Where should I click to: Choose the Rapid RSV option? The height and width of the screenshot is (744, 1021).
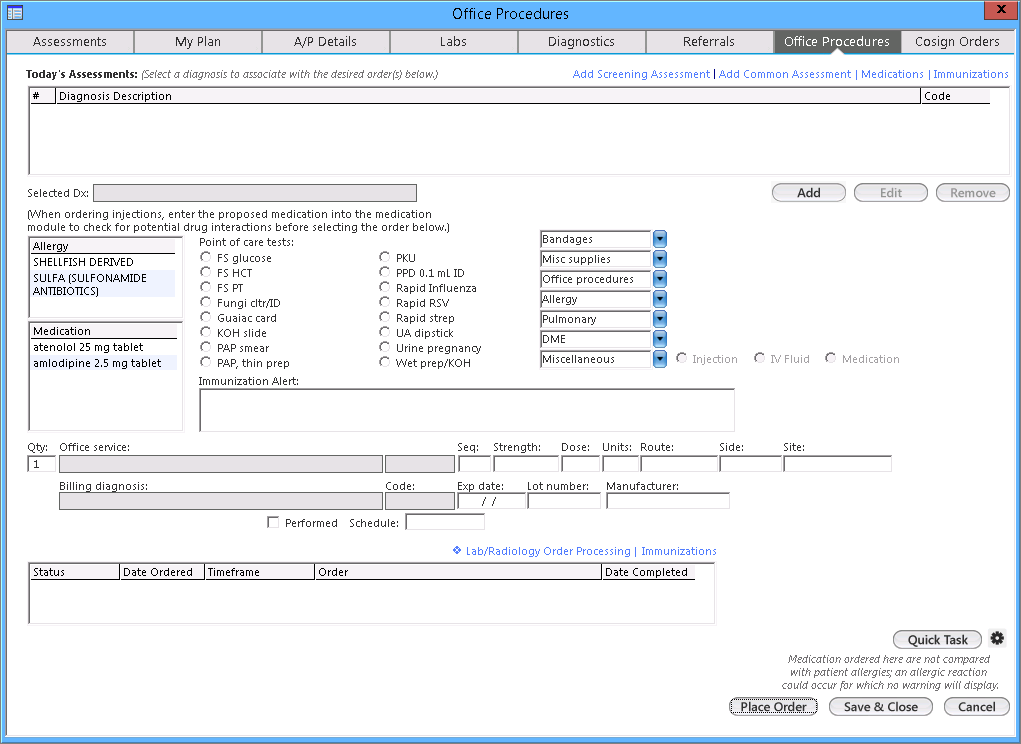click(385, 302)
